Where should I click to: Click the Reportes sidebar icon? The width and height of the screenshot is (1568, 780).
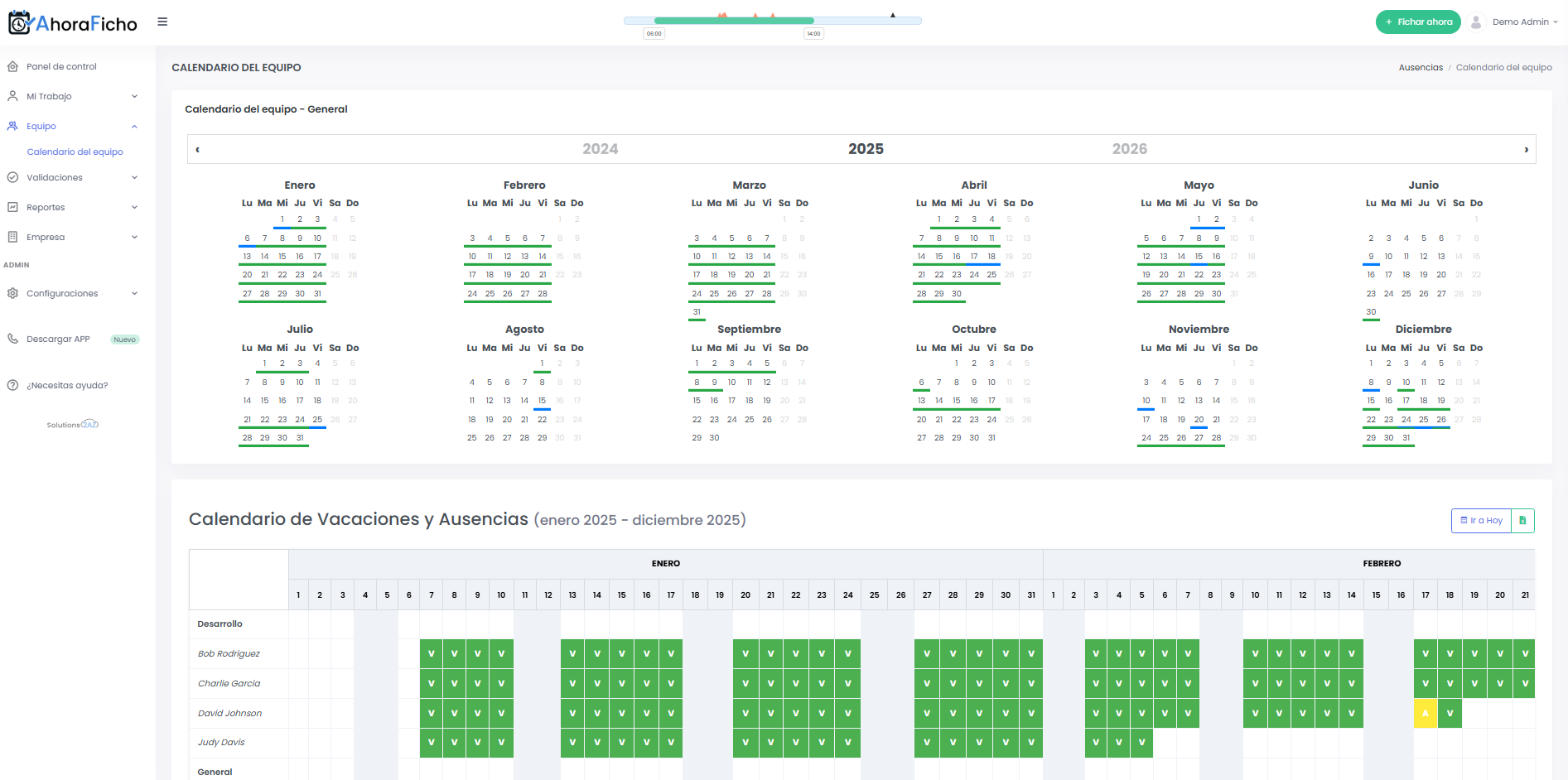pyautogui.click(x=12, y=207)
